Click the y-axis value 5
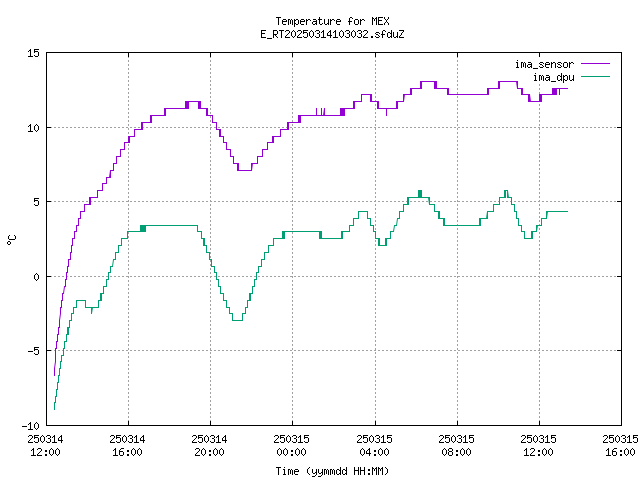The height and width of the screenshot is (480, 640). click(37, 202)
